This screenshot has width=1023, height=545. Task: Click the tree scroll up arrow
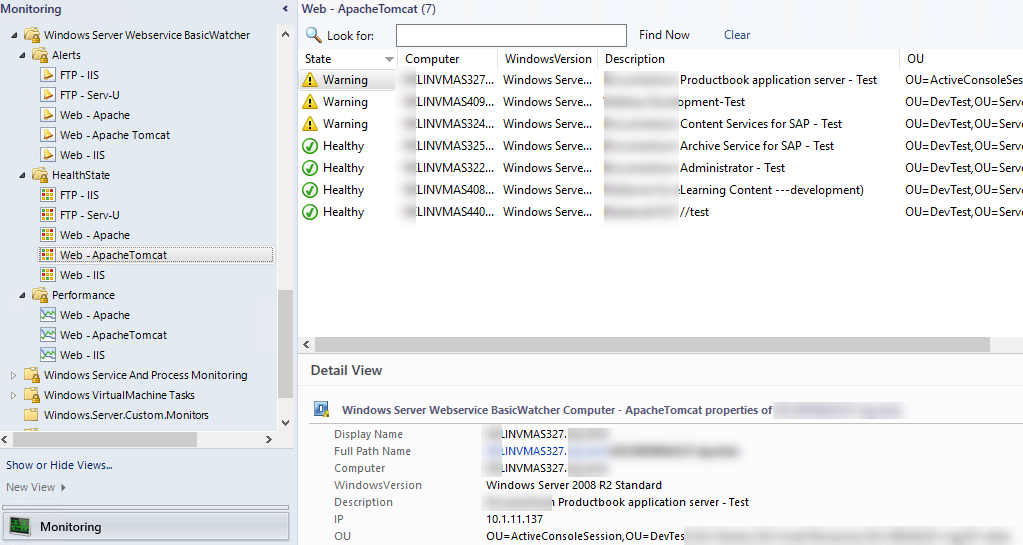pyautogui.click(x=285, y=34)
